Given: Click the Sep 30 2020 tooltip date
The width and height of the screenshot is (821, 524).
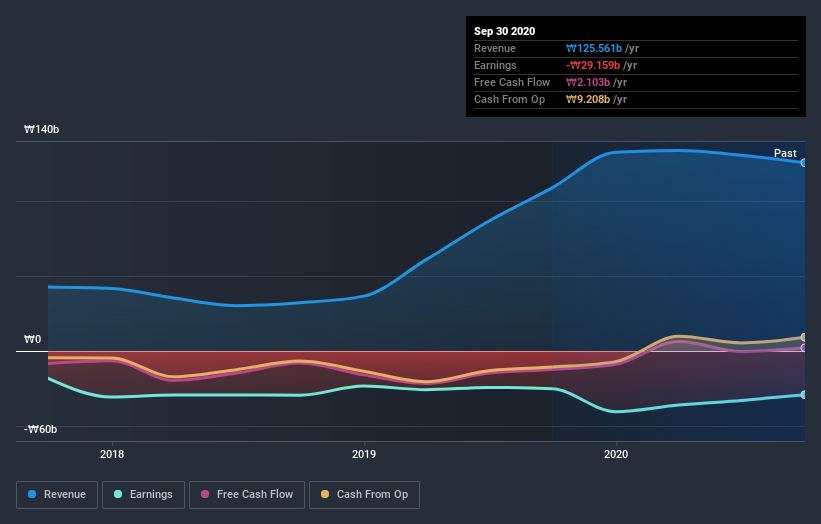Looking at the screenshot, I should [505, 31].
